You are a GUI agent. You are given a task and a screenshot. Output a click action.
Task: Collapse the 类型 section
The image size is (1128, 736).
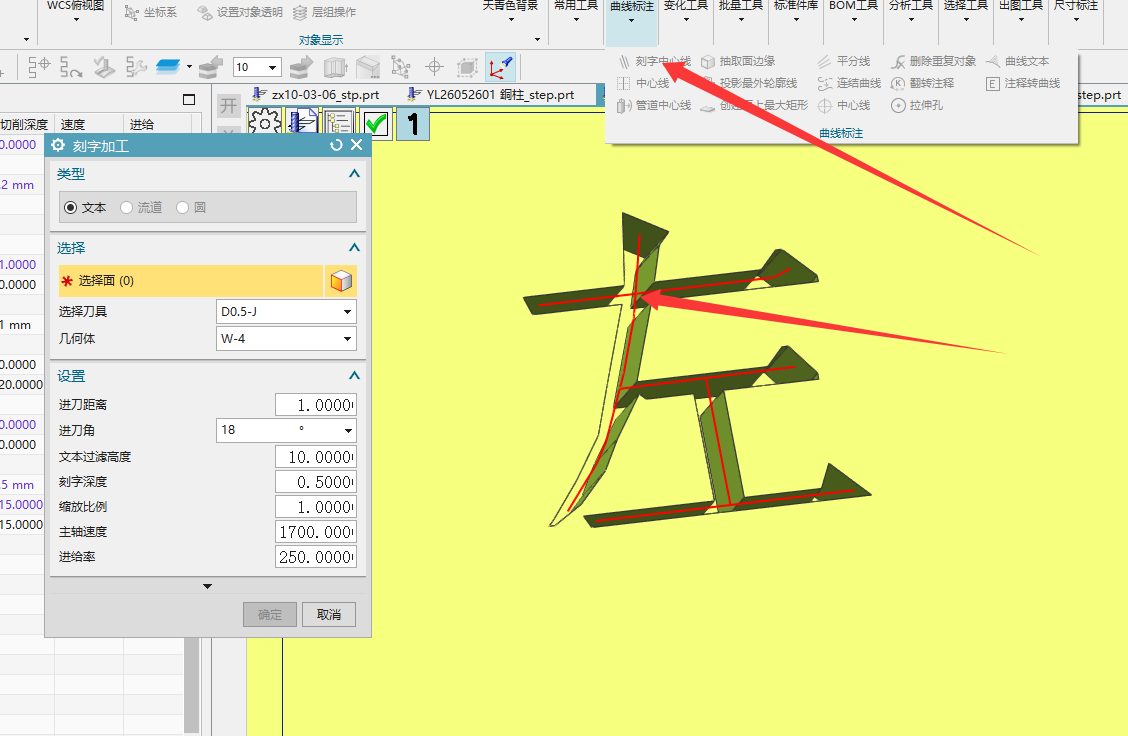point(354,173)
